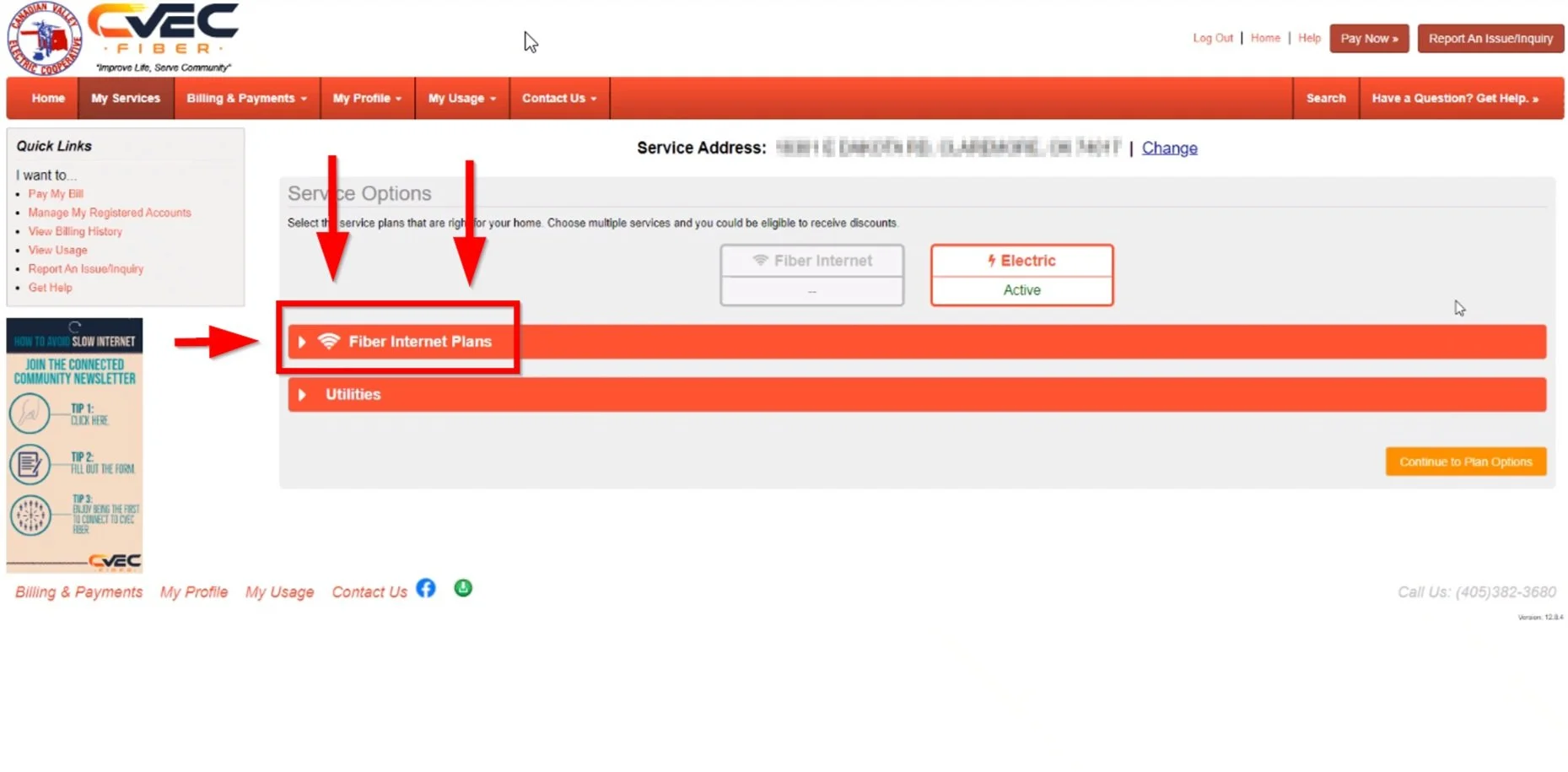The width and height of the screenshot is (1568, 772).
Task: Click the Pay Now button
Action: tap(1368, 38)
